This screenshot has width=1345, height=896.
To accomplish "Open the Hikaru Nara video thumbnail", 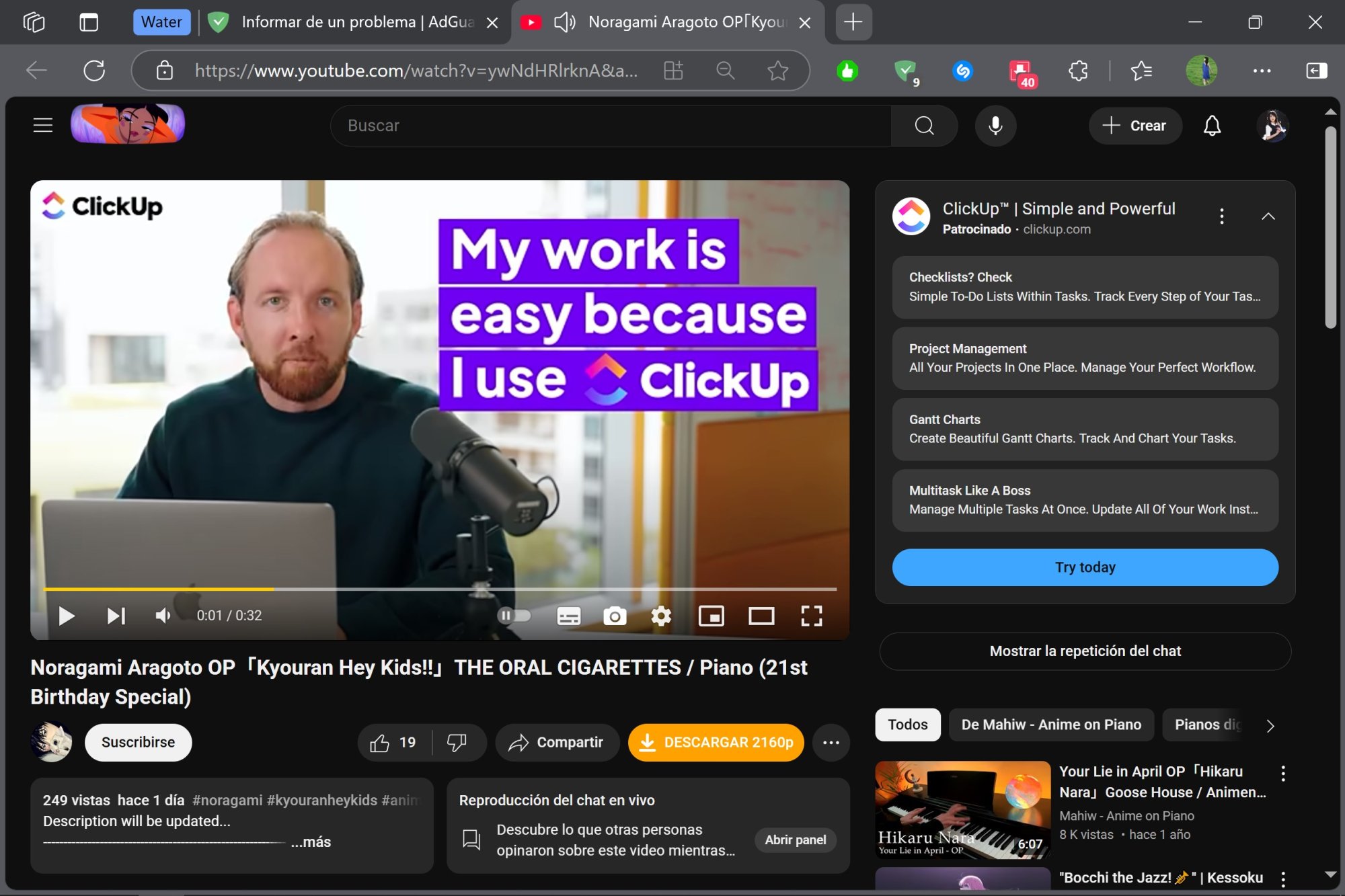I will (x=963, y=810).
